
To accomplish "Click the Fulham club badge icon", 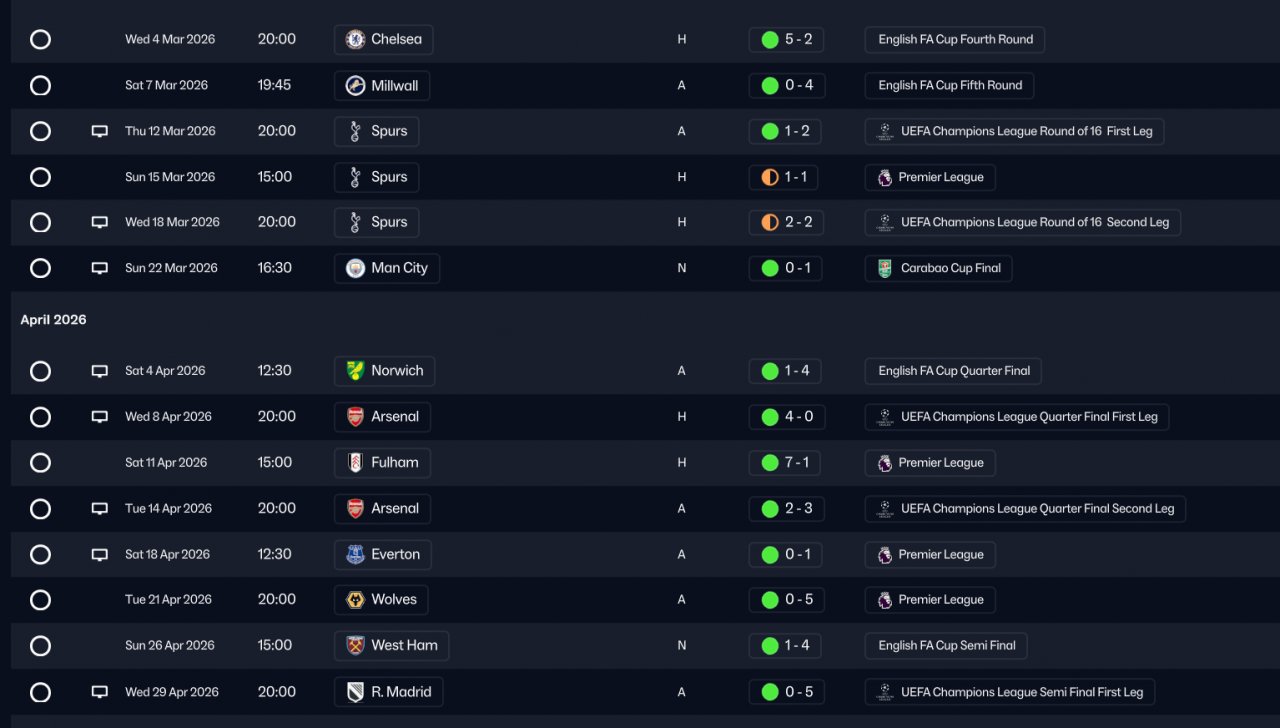I will coord(355,463).
